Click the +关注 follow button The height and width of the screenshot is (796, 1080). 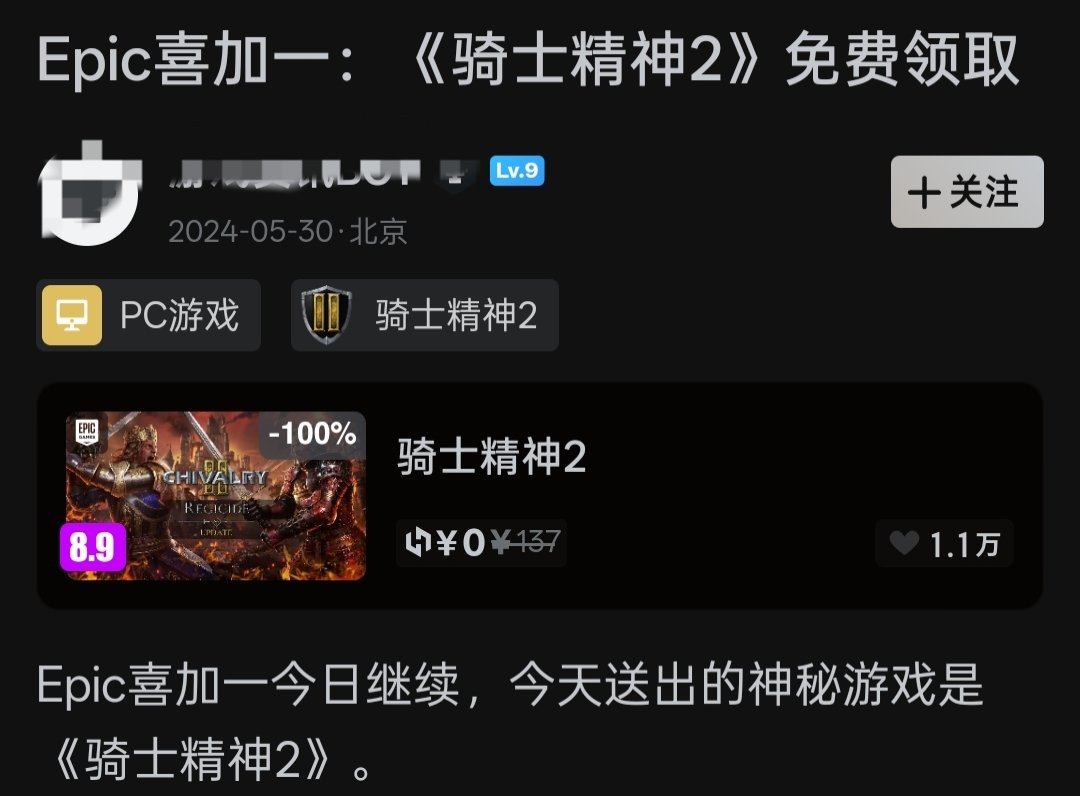[x=967, y=191]
